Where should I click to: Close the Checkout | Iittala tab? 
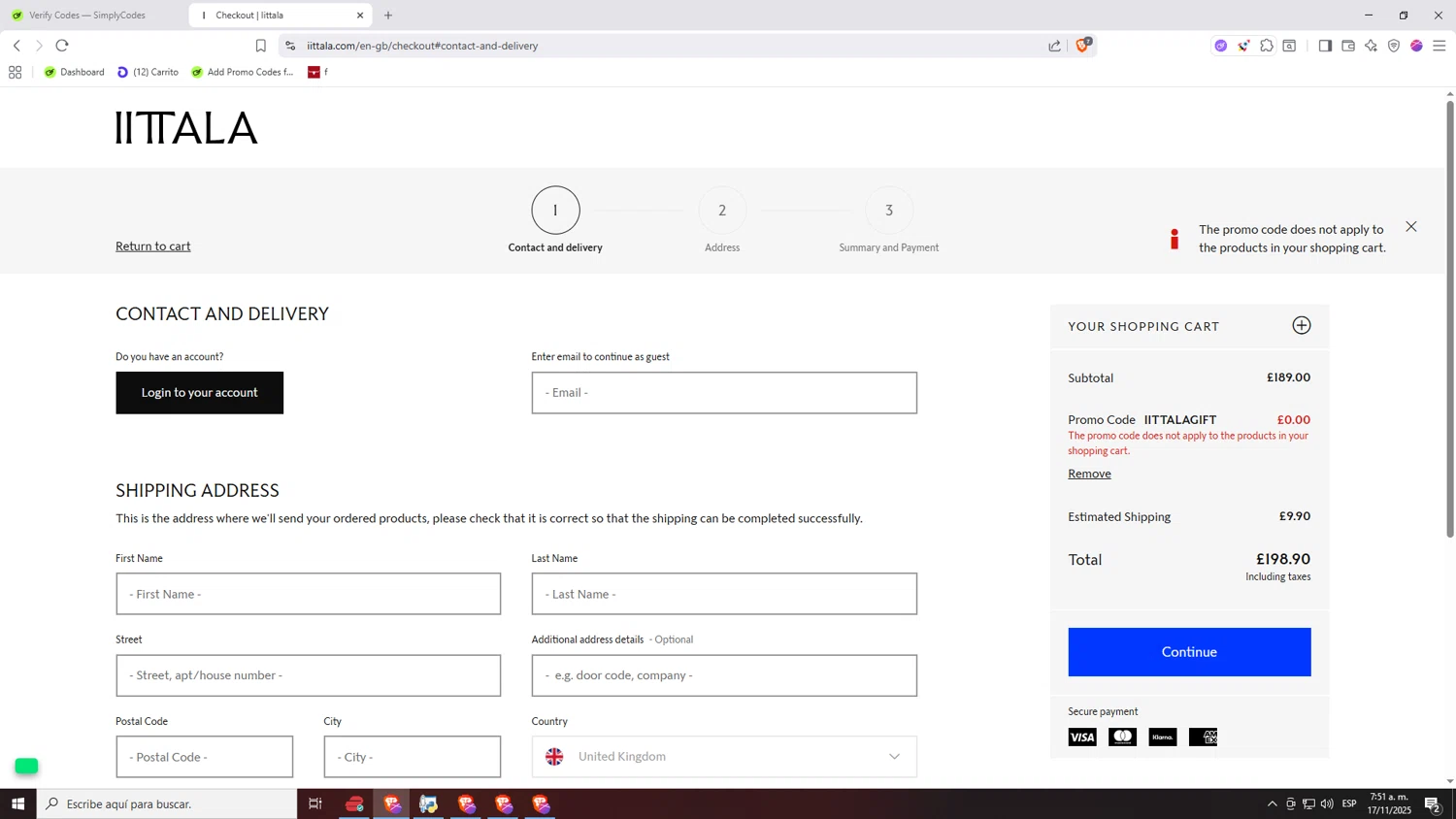pyautogui.click(x=360, y=16)
